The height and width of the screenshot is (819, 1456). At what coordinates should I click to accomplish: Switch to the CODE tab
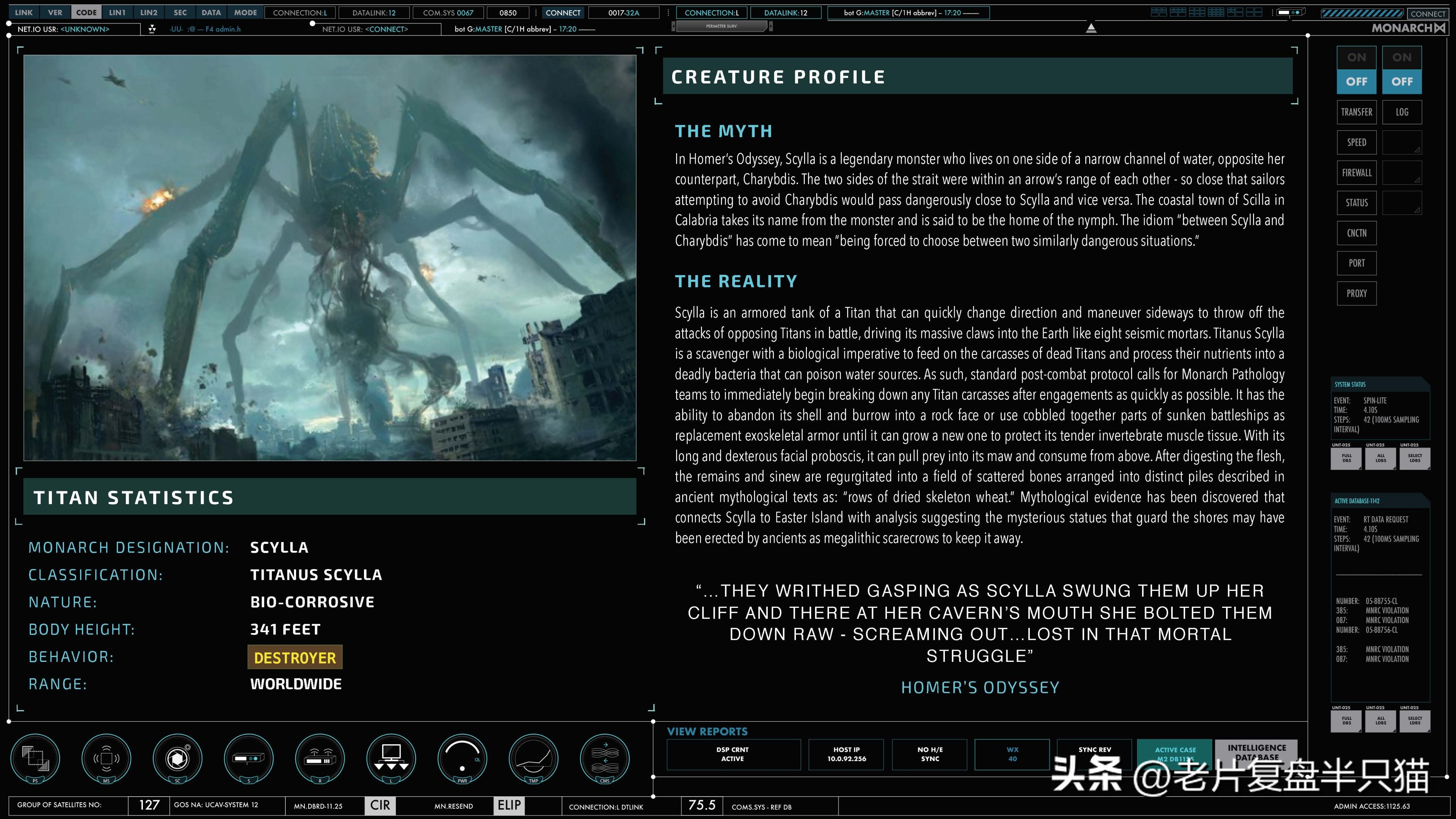pos(86,12)
